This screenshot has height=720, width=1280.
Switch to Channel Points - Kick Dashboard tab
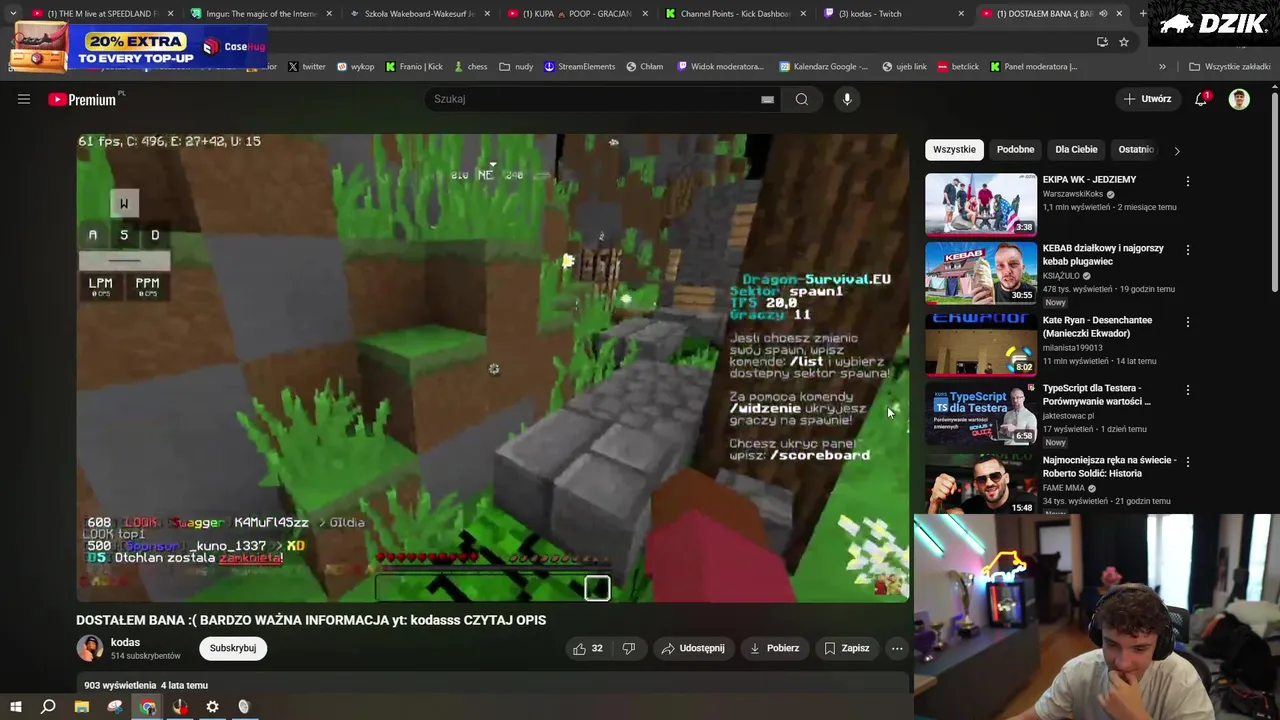tap(735, 14)
